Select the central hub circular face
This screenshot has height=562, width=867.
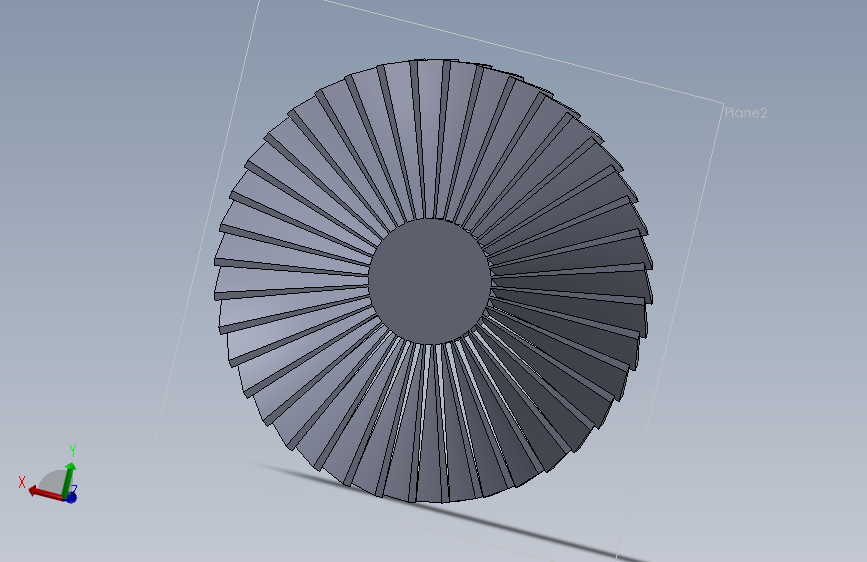click(429, 282)
